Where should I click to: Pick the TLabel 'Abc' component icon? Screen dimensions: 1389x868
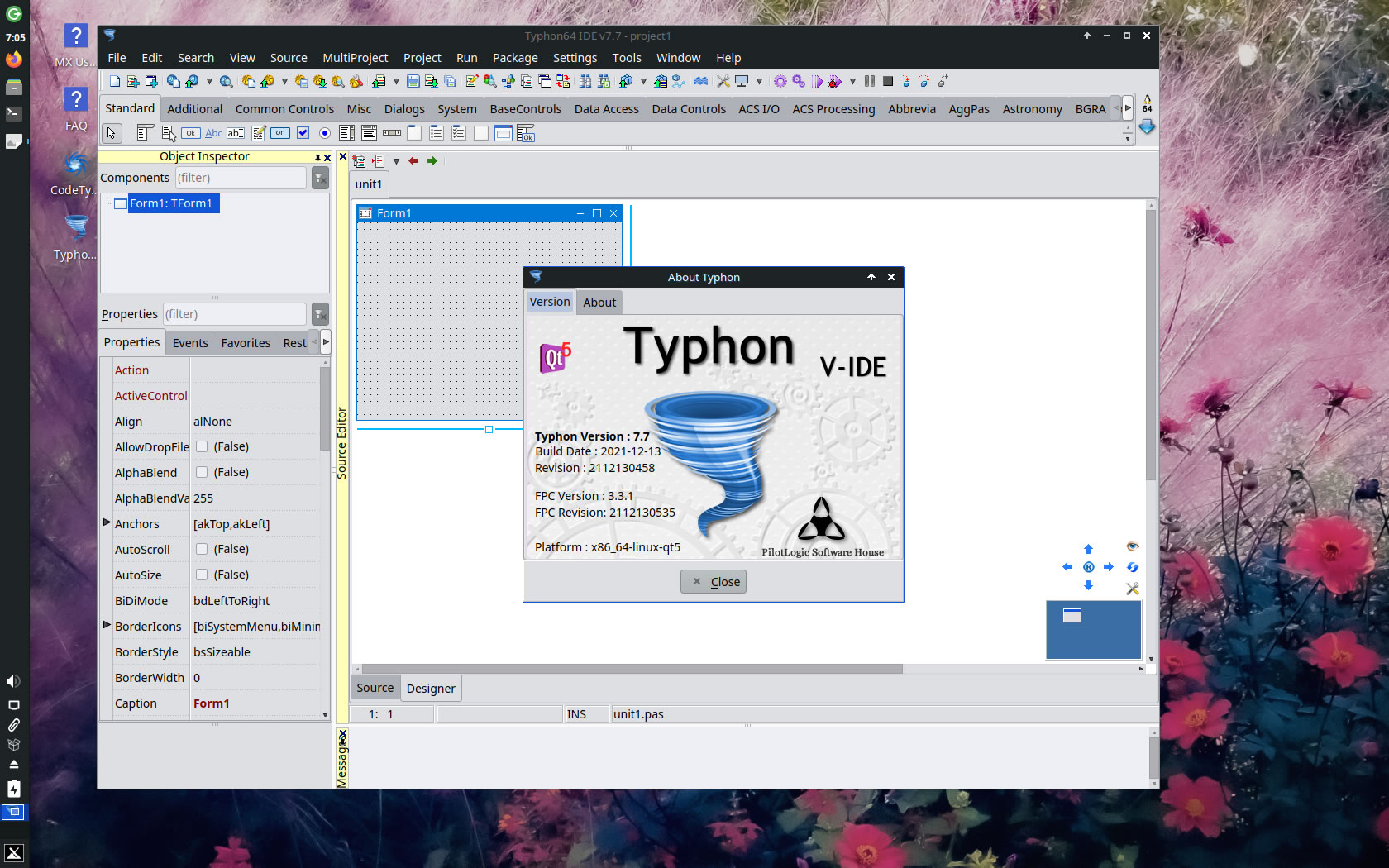click(213, 132)
